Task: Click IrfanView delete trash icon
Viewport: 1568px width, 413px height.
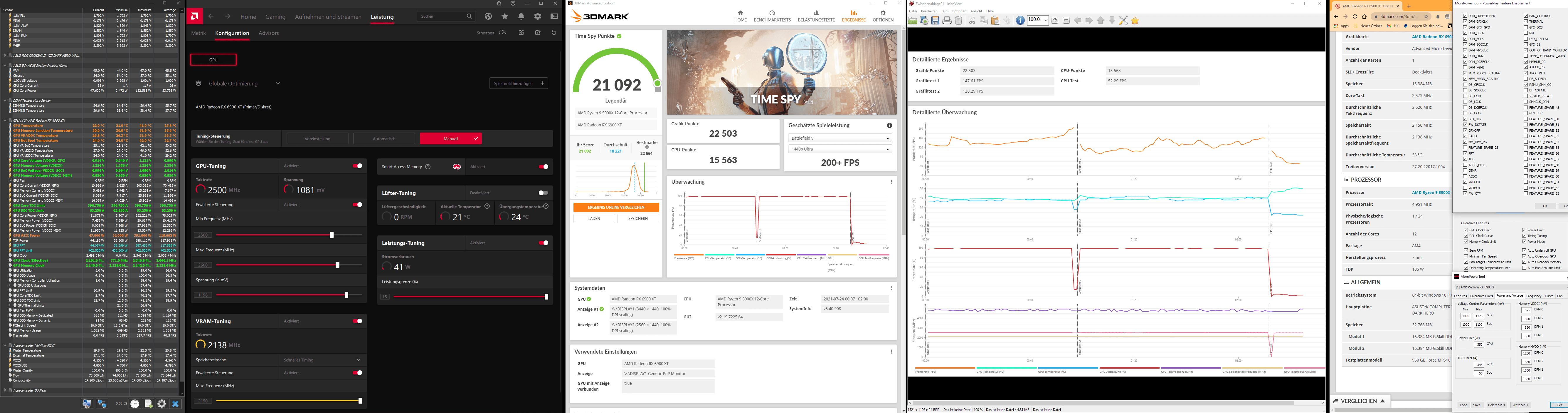Action: pyautogui.click(x=959, y=21)
